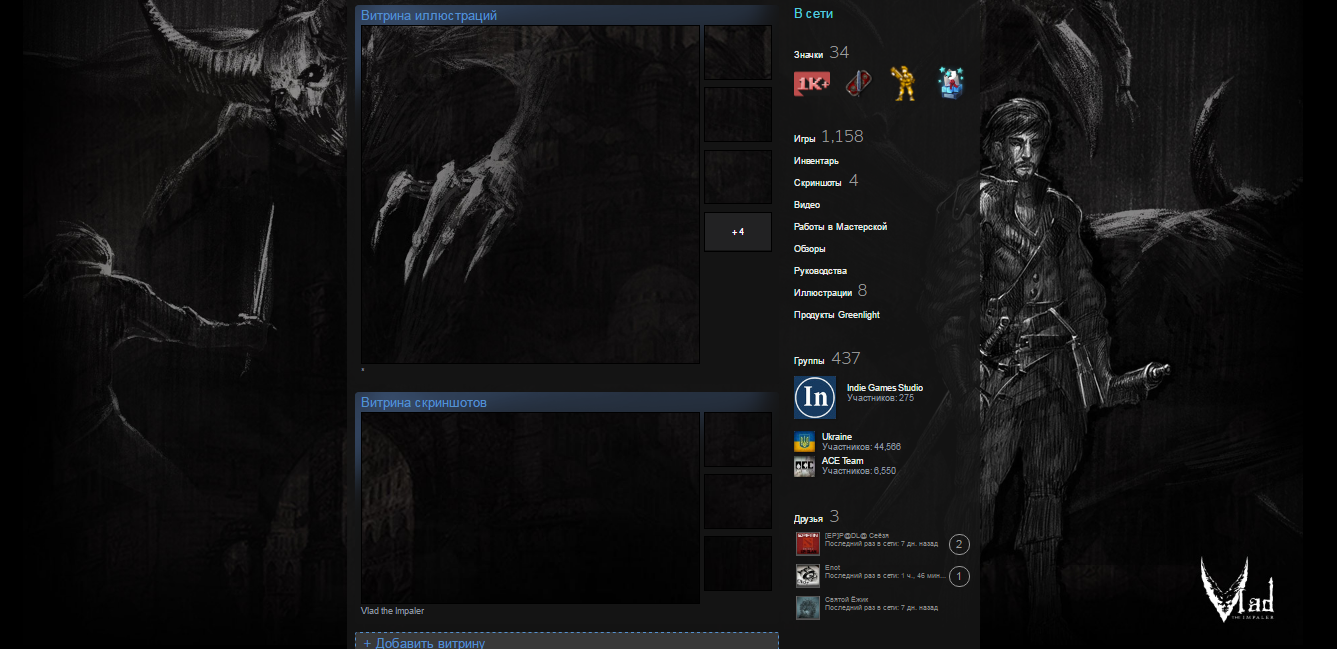Click the +4 more illustrations tile
This screenshot has height=649, width=1337.
738,231
